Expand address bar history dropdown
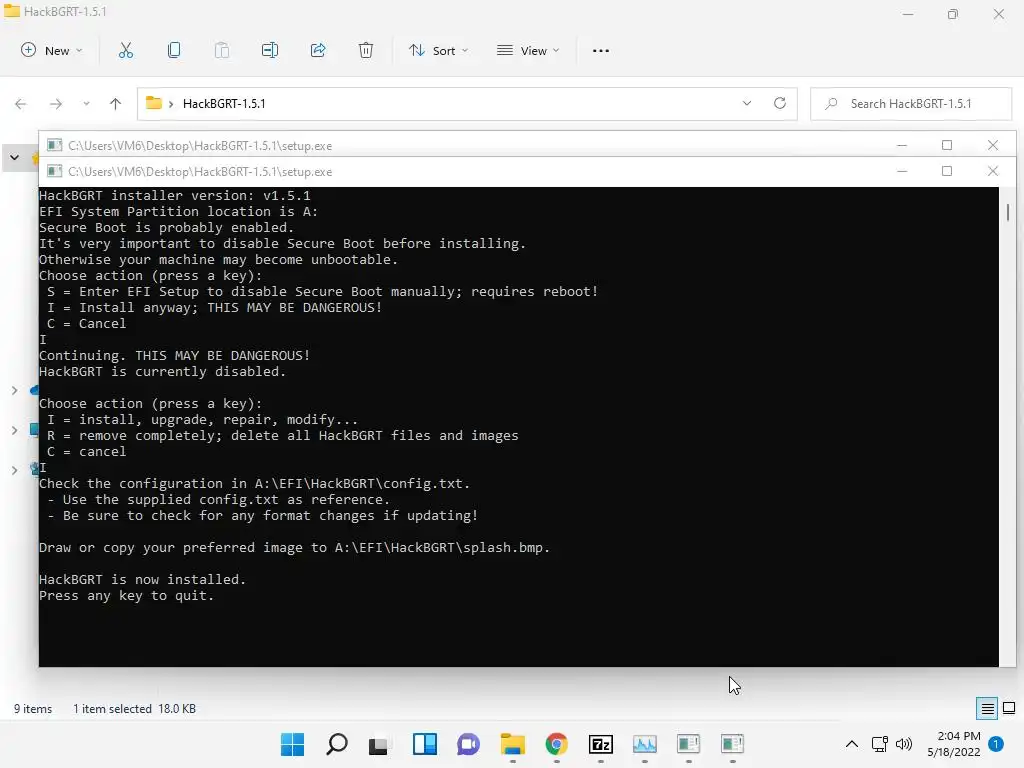This screenshot has height=768, width=1024. (x=747, y=103)
